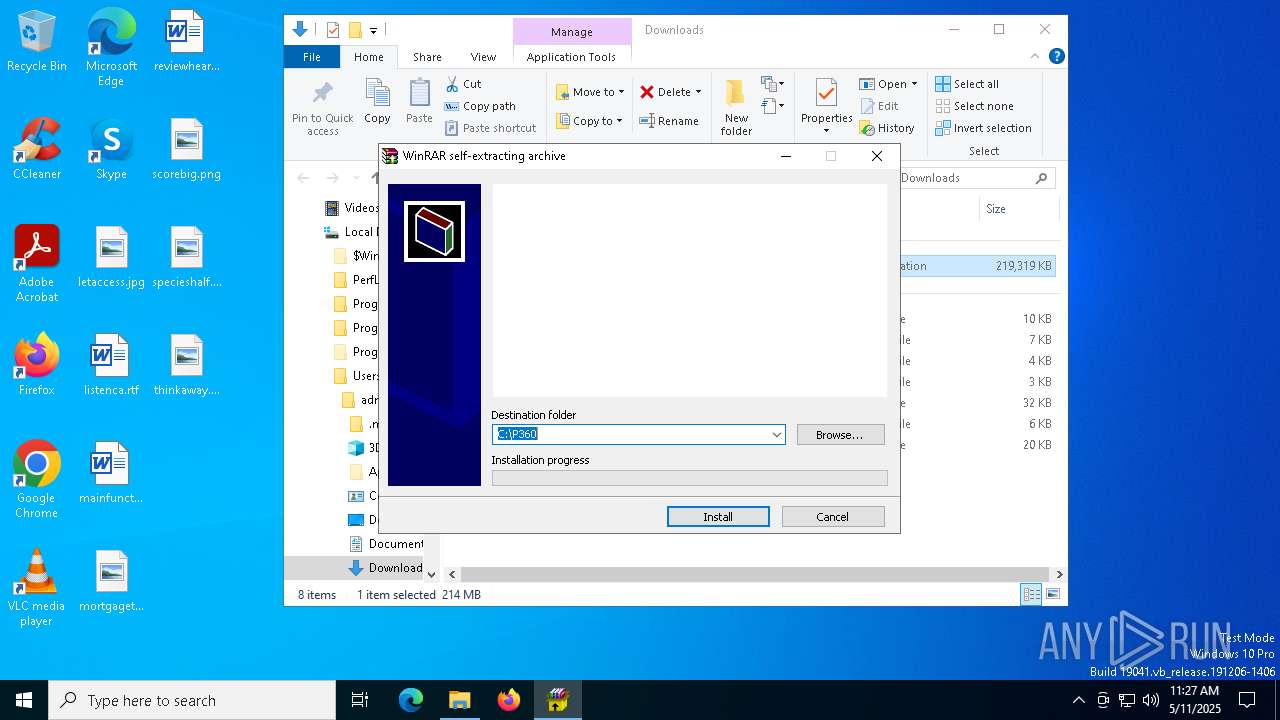Select listenca.rtf desktop file
Screen dimensions: 1280x720
[111, 366]
